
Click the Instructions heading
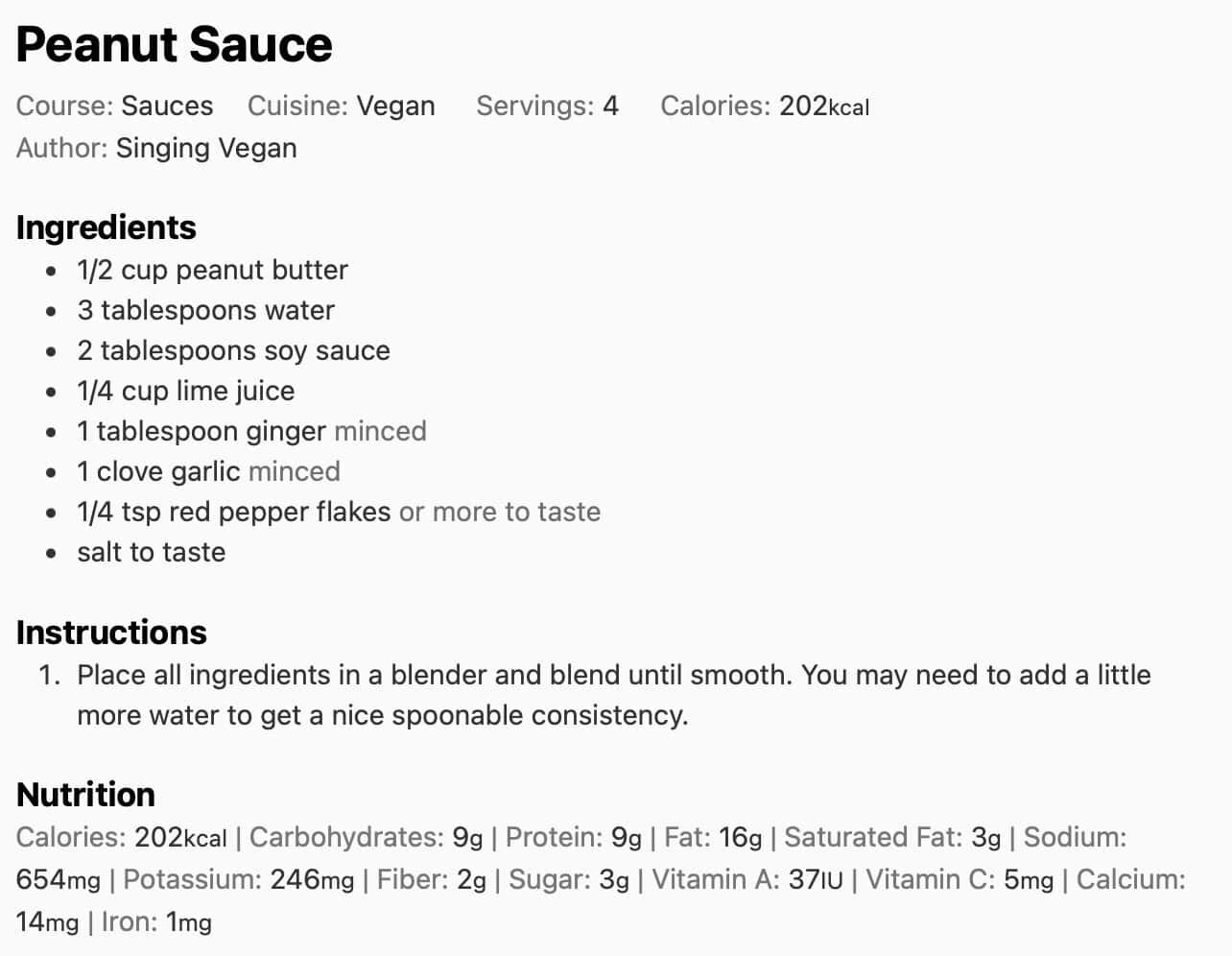[111, 633]
